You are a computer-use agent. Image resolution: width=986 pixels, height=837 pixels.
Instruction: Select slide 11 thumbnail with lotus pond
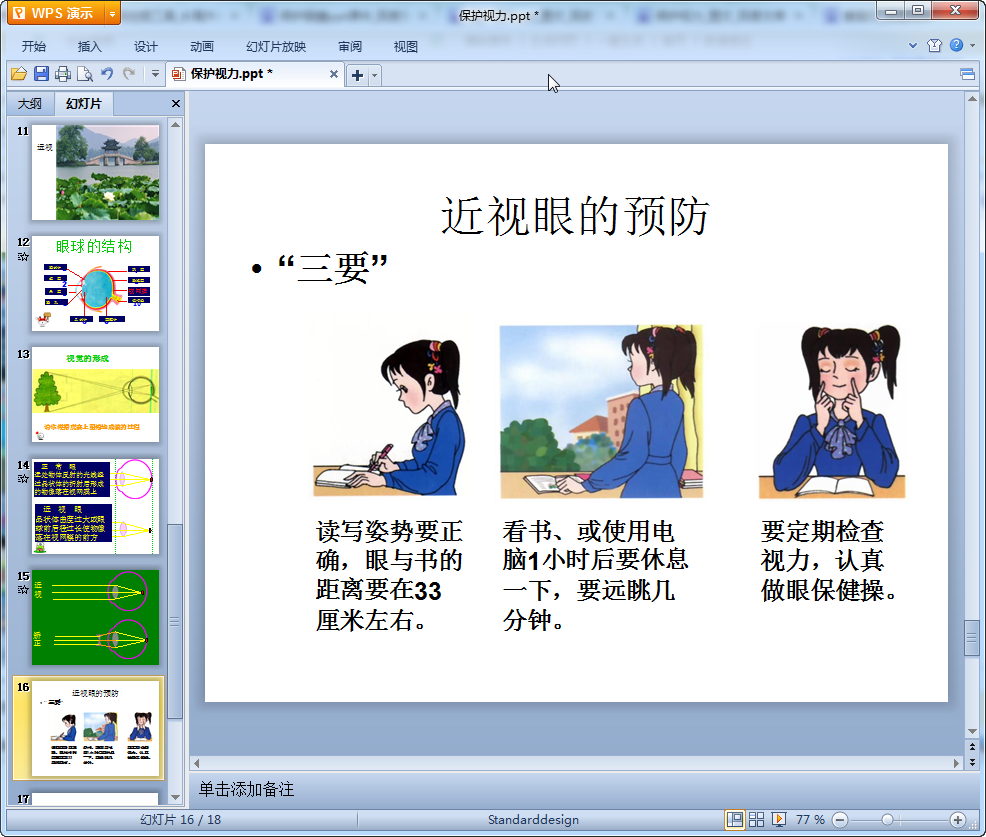coord(96,172)
